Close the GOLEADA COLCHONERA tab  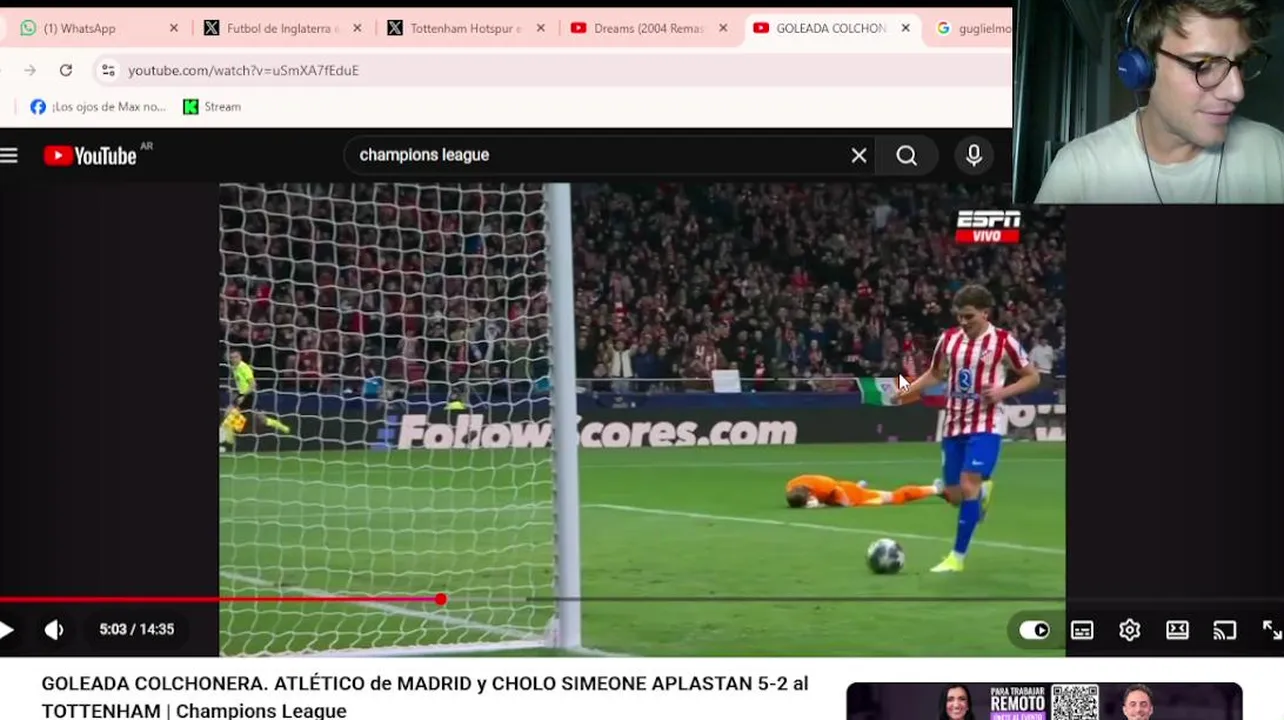tap(906, 28)
